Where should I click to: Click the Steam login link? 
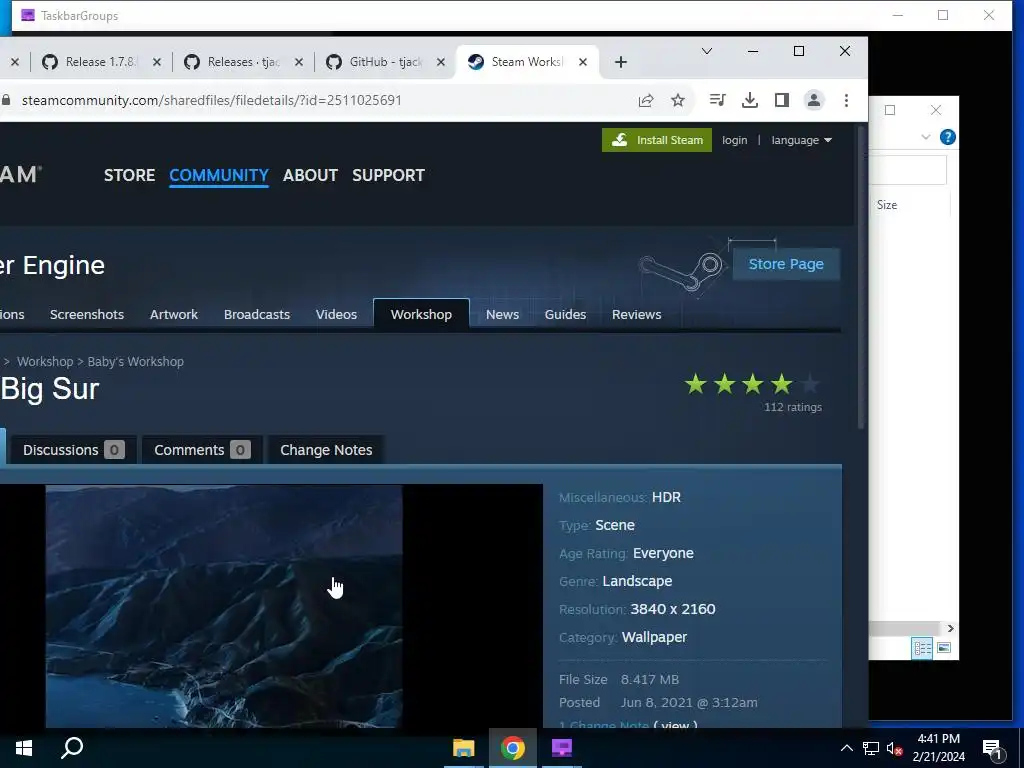click(x=735, y=140)
